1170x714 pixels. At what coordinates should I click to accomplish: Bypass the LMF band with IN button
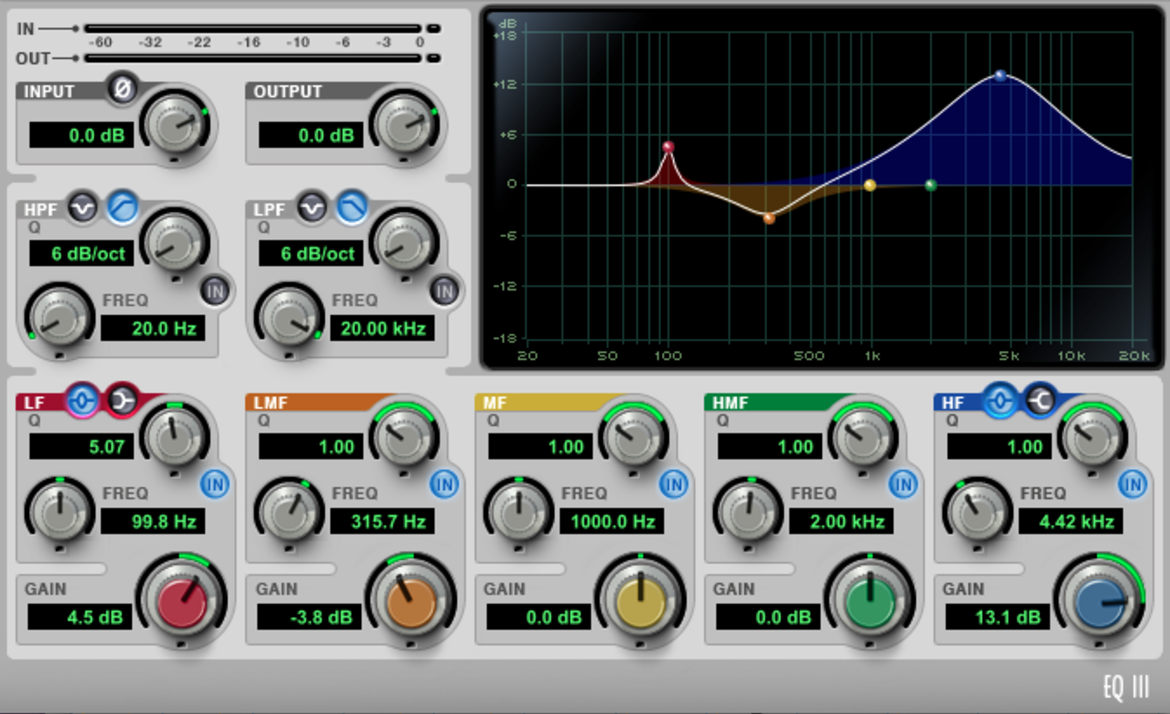pyautogui.click(x=444, y=485)
